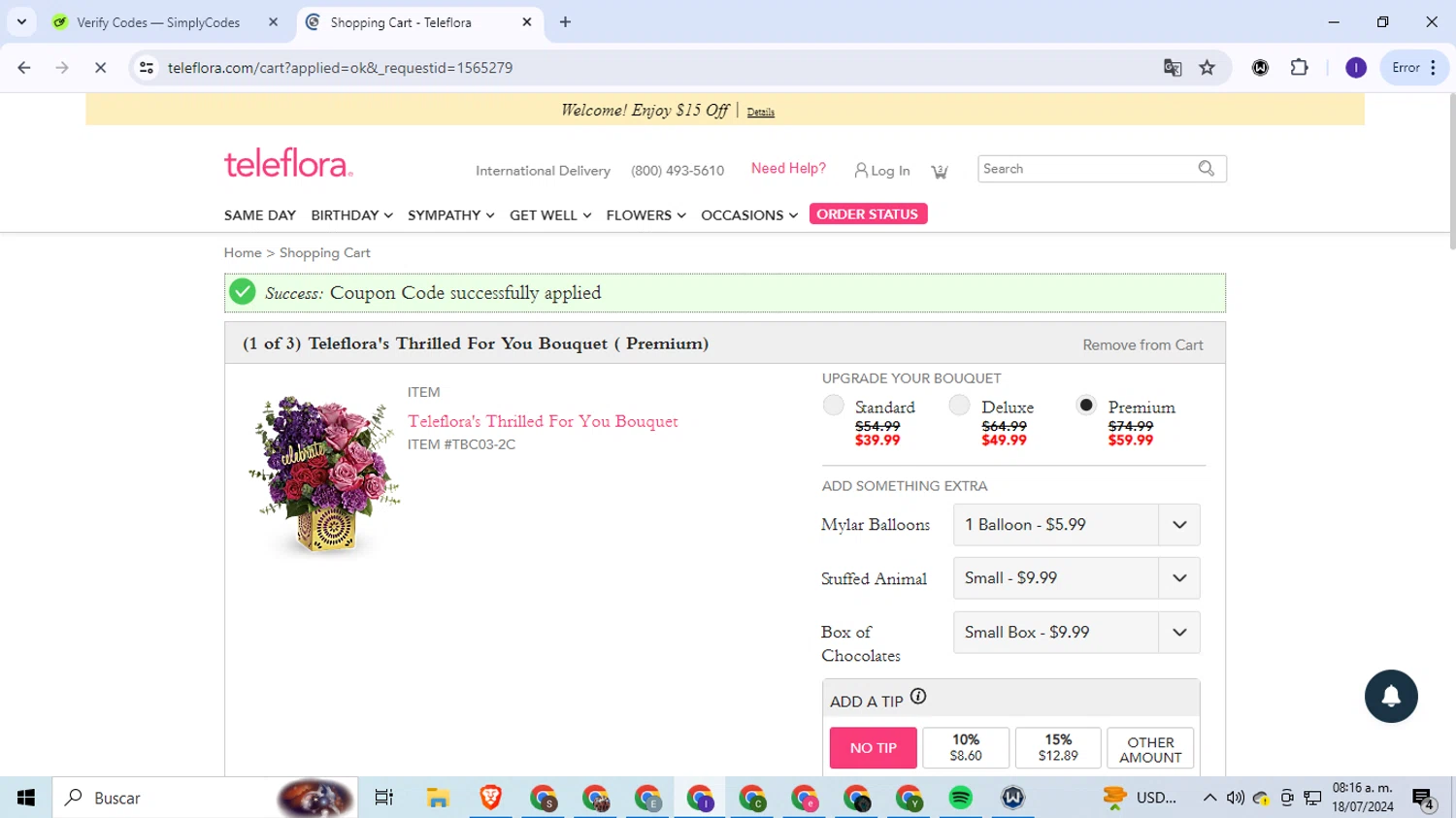Open the Mylar Balloons dropdown
The image size is (1456, 818).
tap(1076, 525)
